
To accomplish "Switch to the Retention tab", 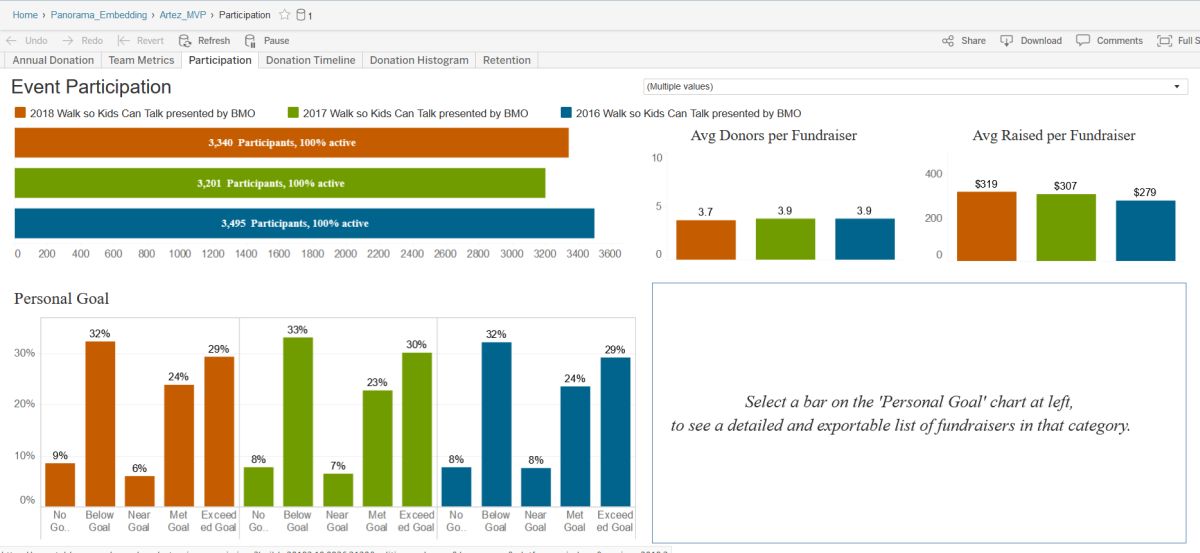I will pos(507,60).
